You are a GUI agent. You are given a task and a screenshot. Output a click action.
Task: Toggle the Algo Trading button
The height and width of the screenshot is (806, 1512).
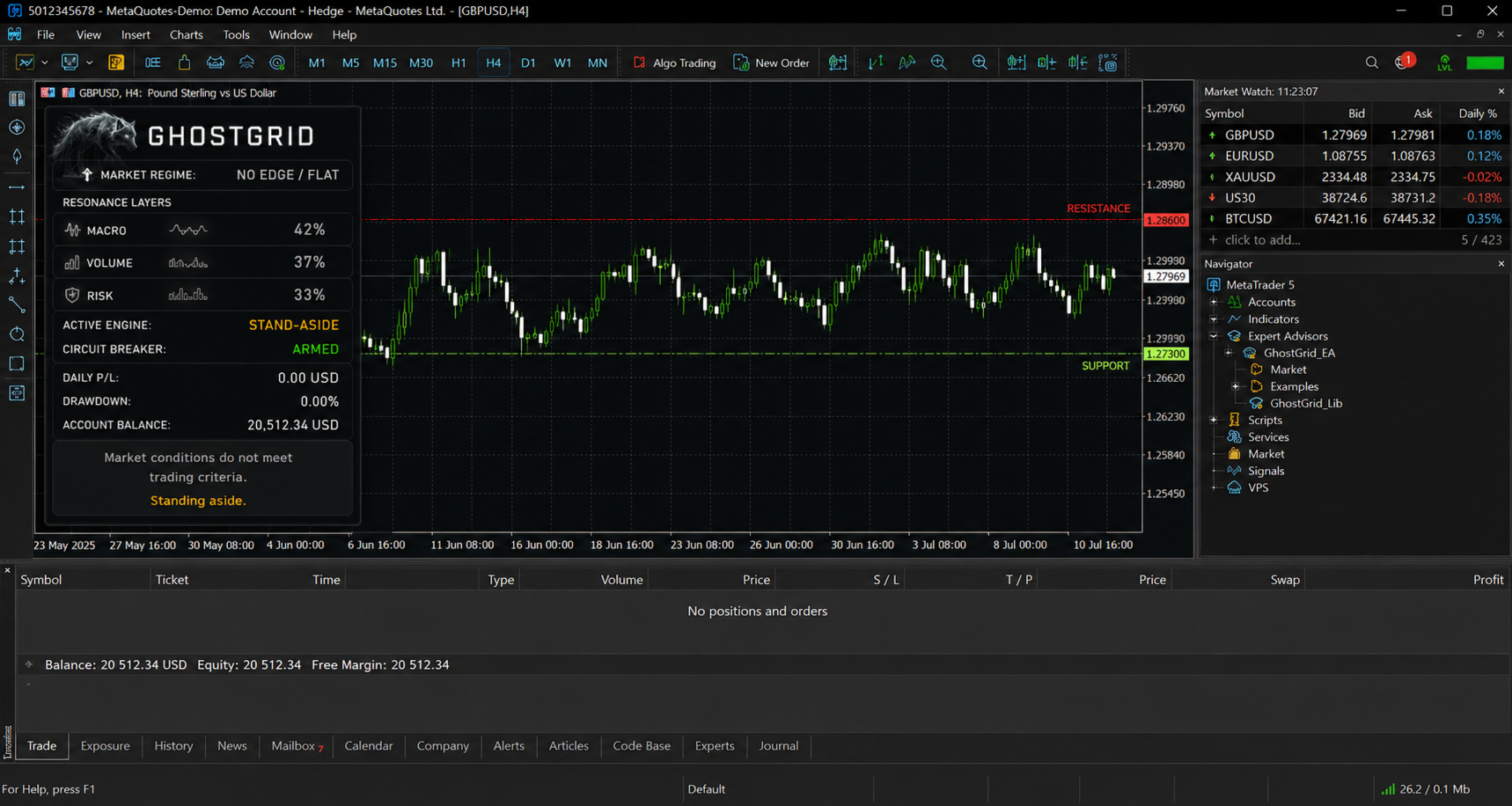point(674,62)
